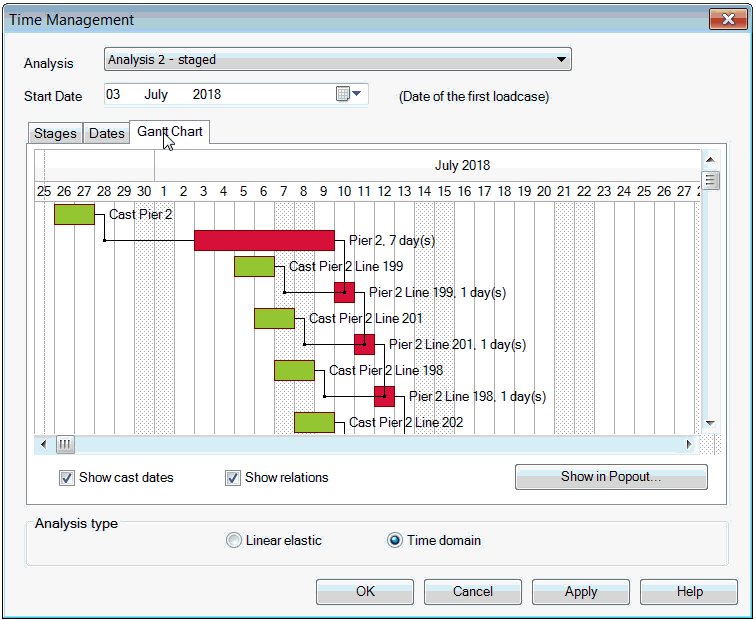Select the red Pier 2 Line 198 block
The width and height of the screenshot is (756, 620).
(x=384, y=396)
